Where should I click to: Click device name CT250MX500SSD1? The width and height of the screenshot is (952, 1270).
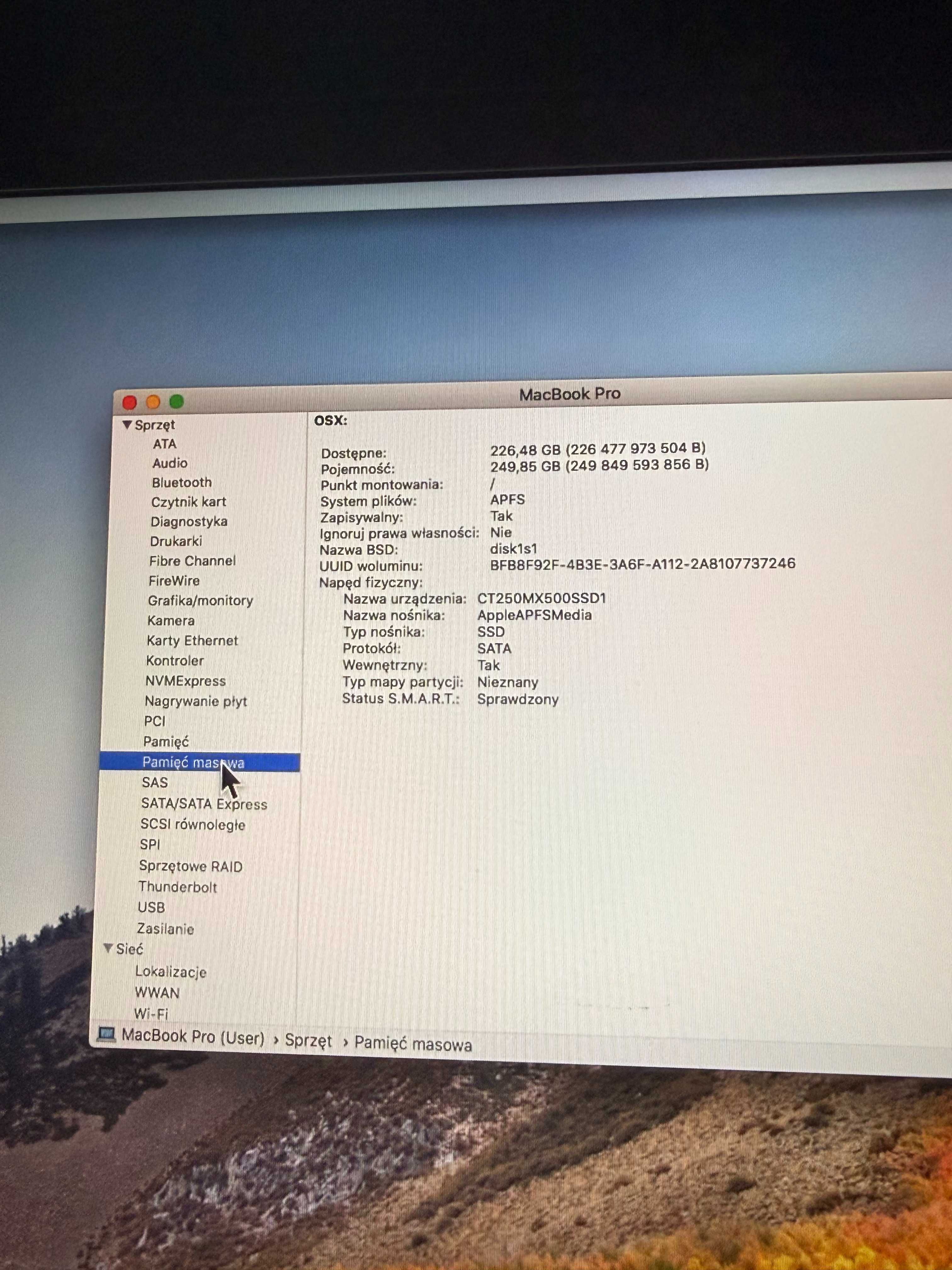pos(542,598)
